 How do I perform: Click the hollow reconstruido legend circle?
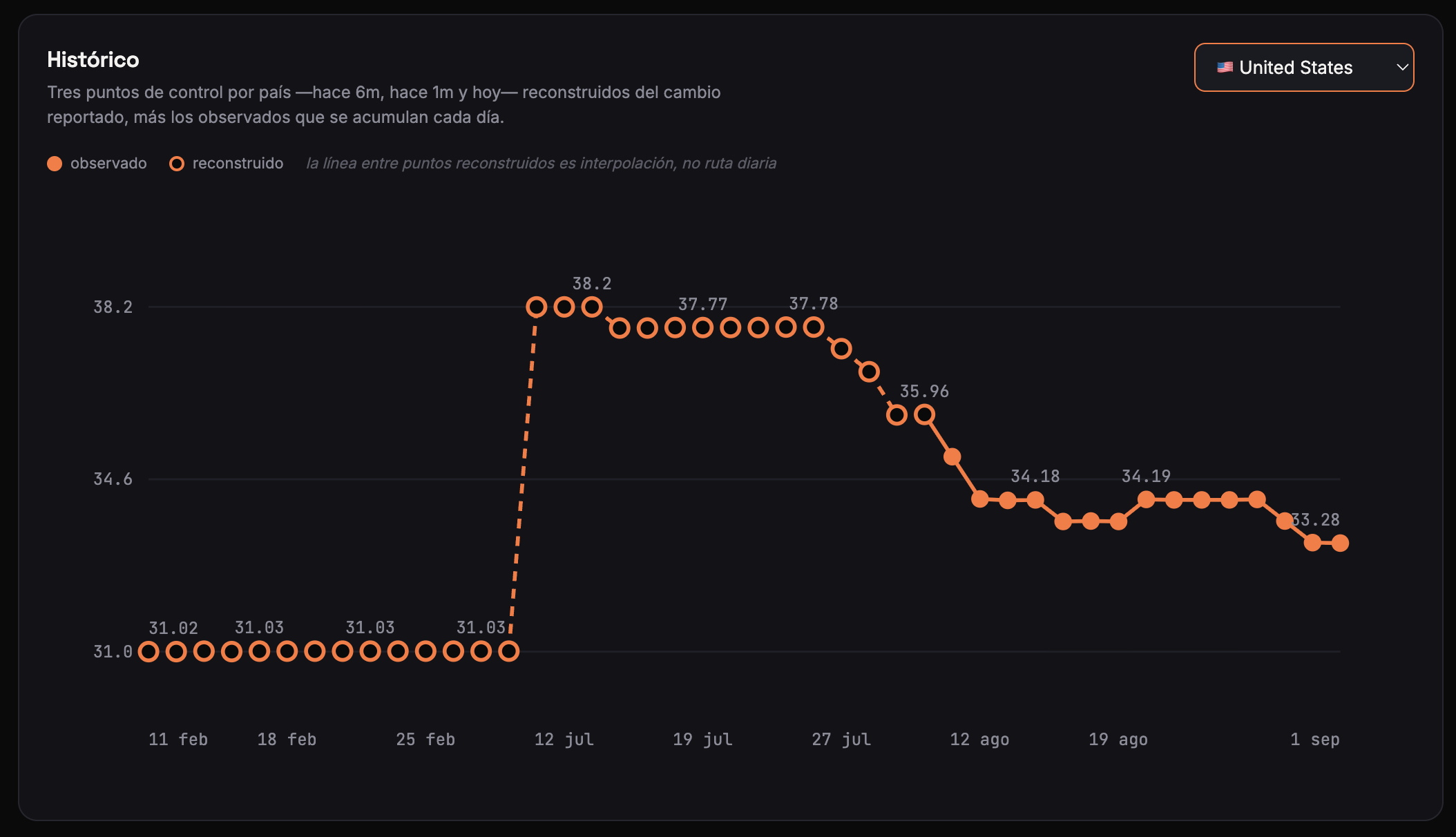177,164
